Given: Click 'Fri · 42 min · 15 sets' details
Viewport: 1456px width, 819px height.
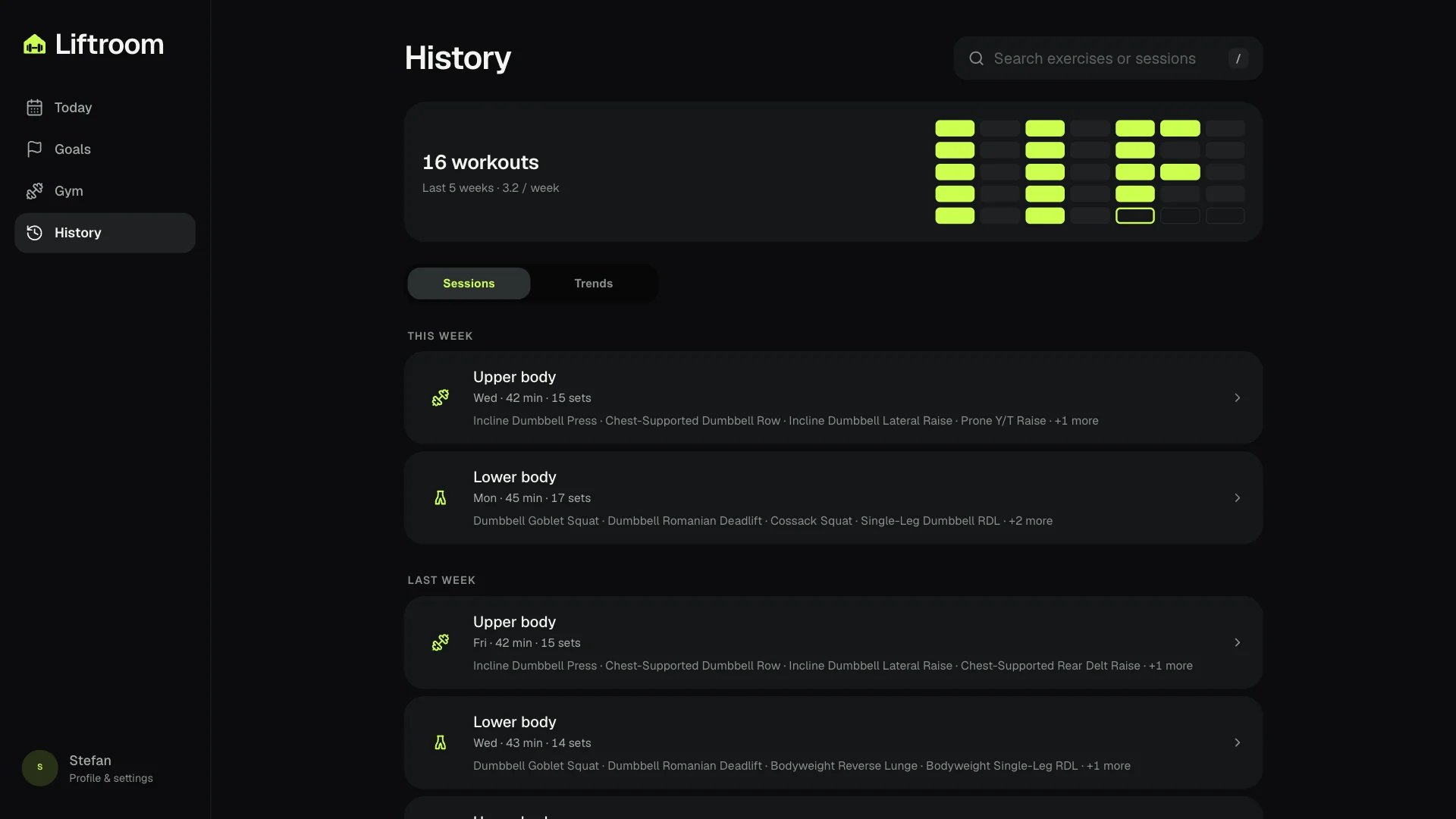Looking at the screenshot, I should click(526, 643).
